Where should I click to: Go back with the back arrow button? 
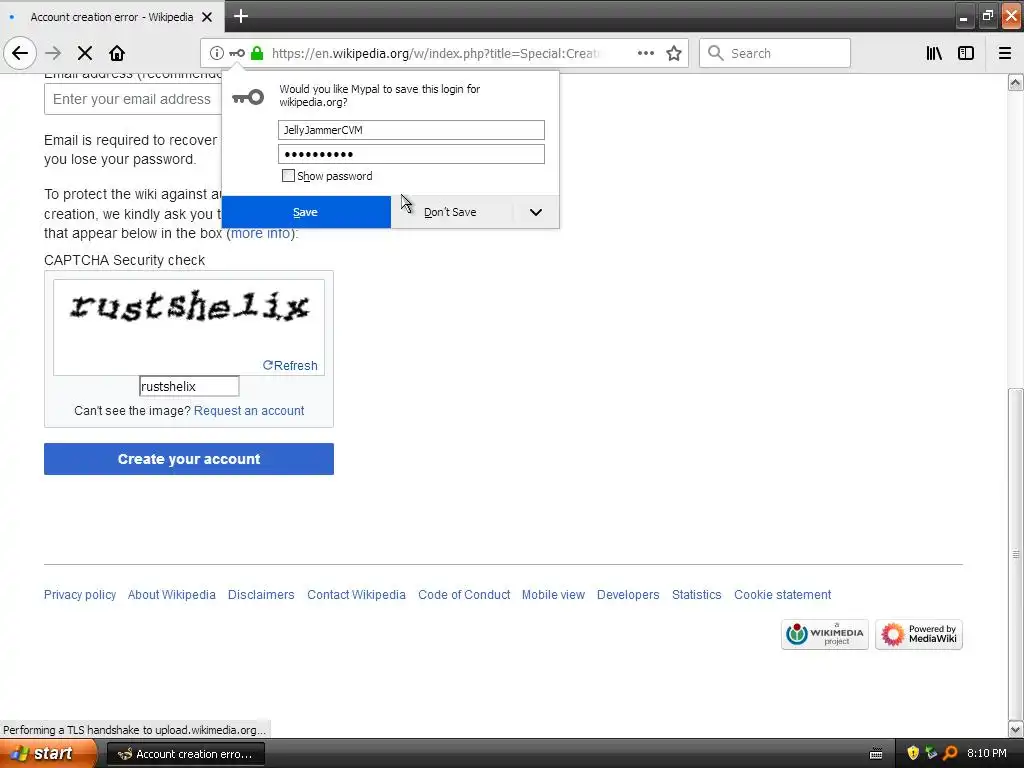[x=20, y=53]
